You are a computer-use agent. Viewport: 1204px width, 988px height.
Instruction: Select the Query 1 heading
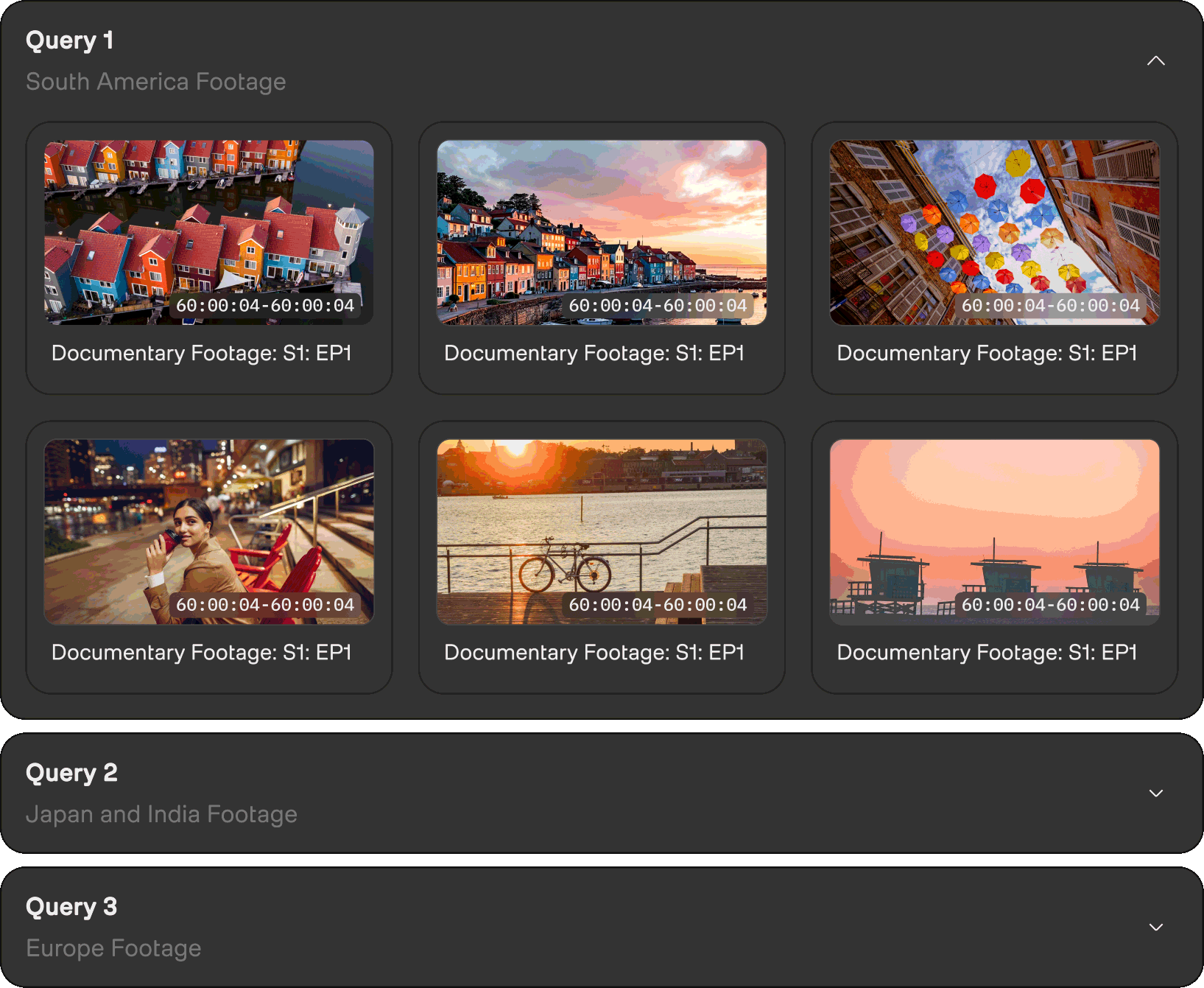coord(70,41)
